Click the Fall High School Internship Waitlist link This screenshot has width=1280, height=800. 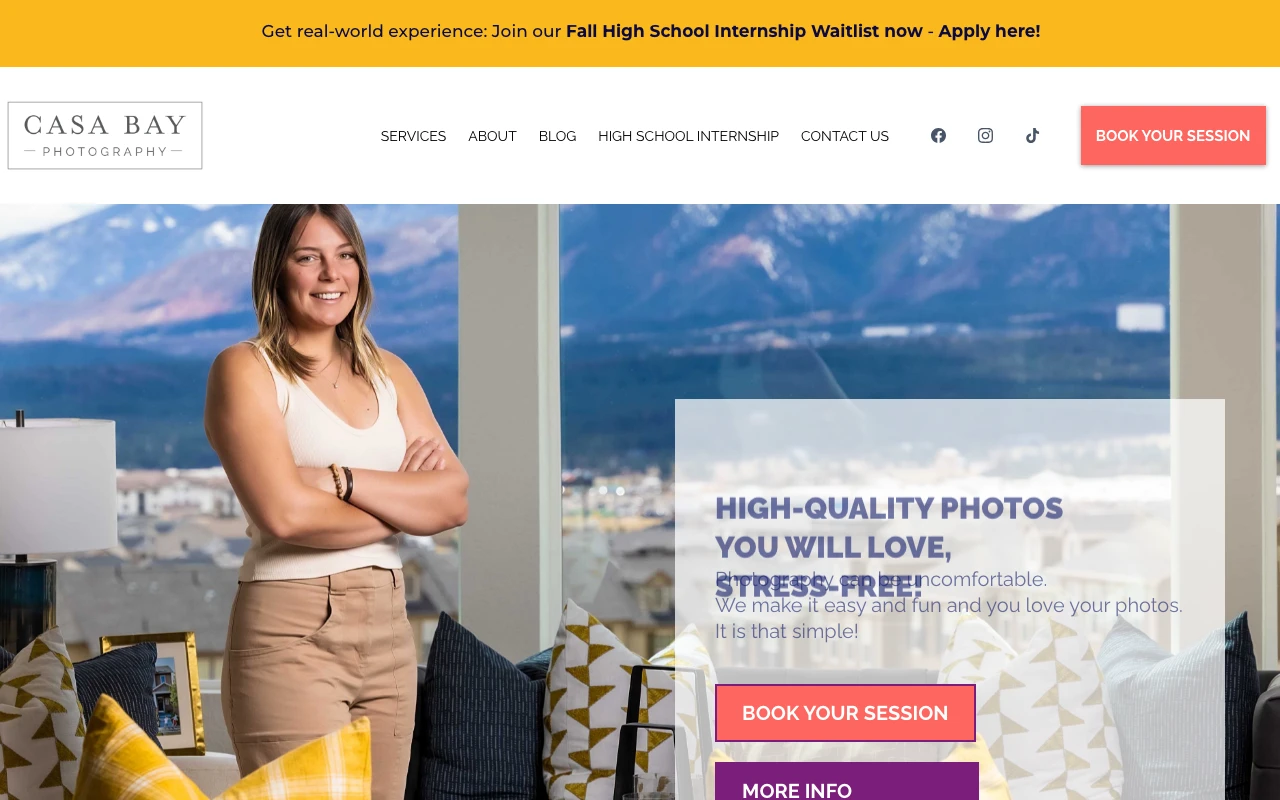(744, 31)
